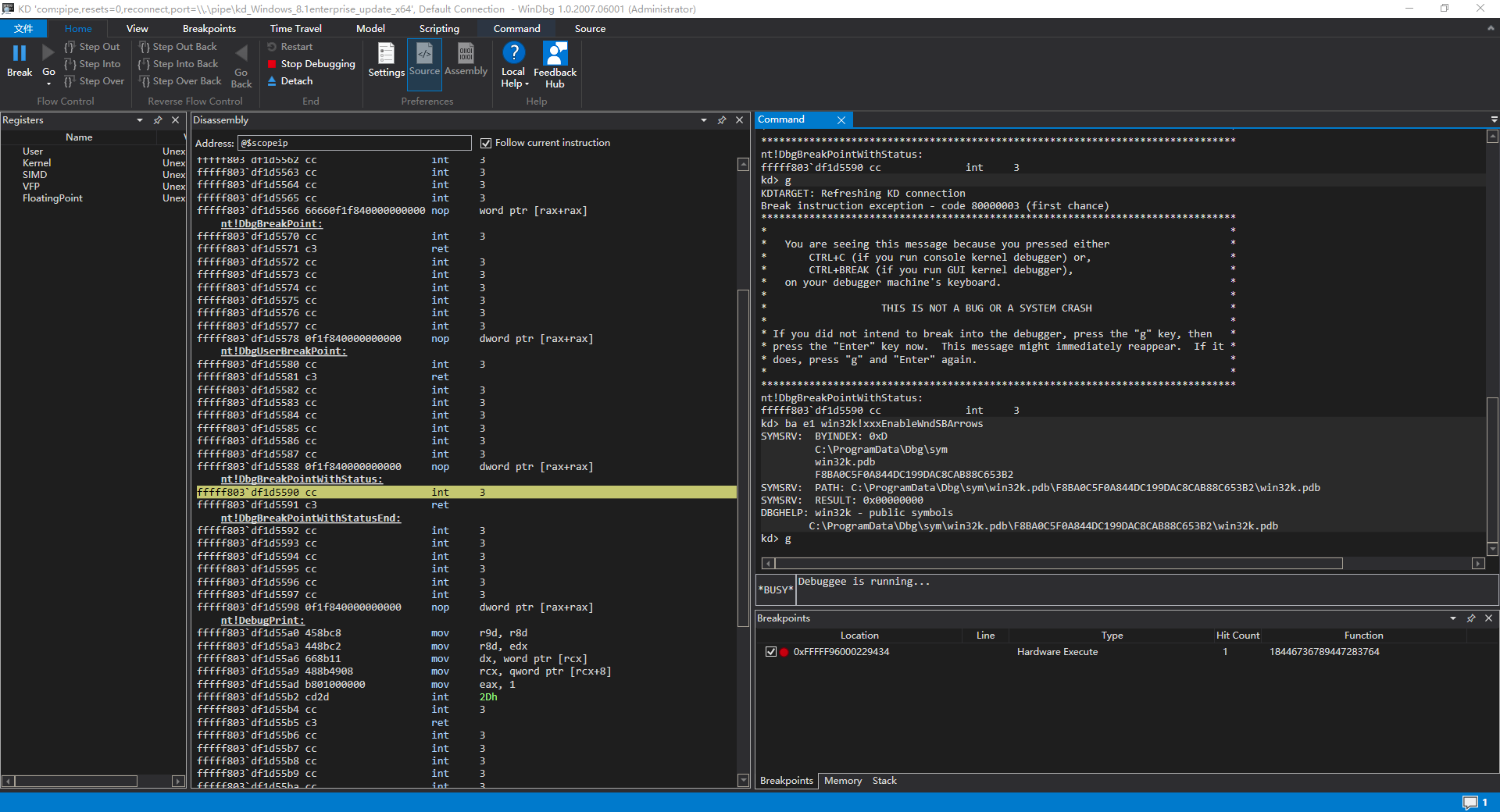Pin the Breakpoints panel

pos(1471,618)
